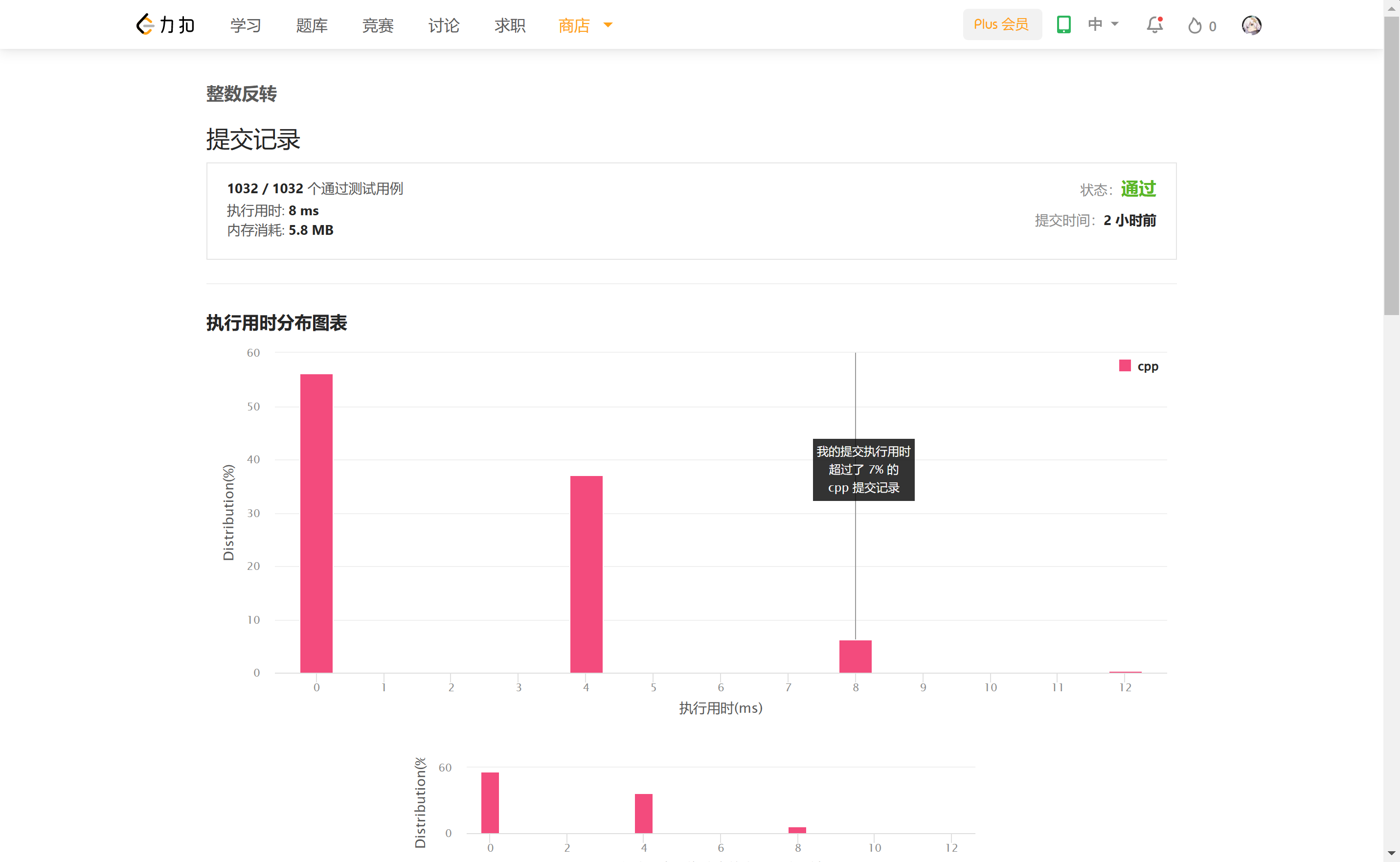Open the user avatar profile menu
Screen dimensions: 1400x862
(x=1251, y=24)
